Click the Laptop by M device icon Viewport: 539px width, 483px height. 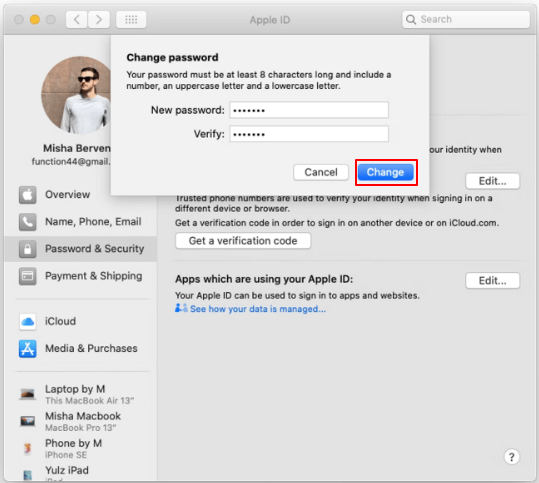pyautogui.click(x=28, y=394)
